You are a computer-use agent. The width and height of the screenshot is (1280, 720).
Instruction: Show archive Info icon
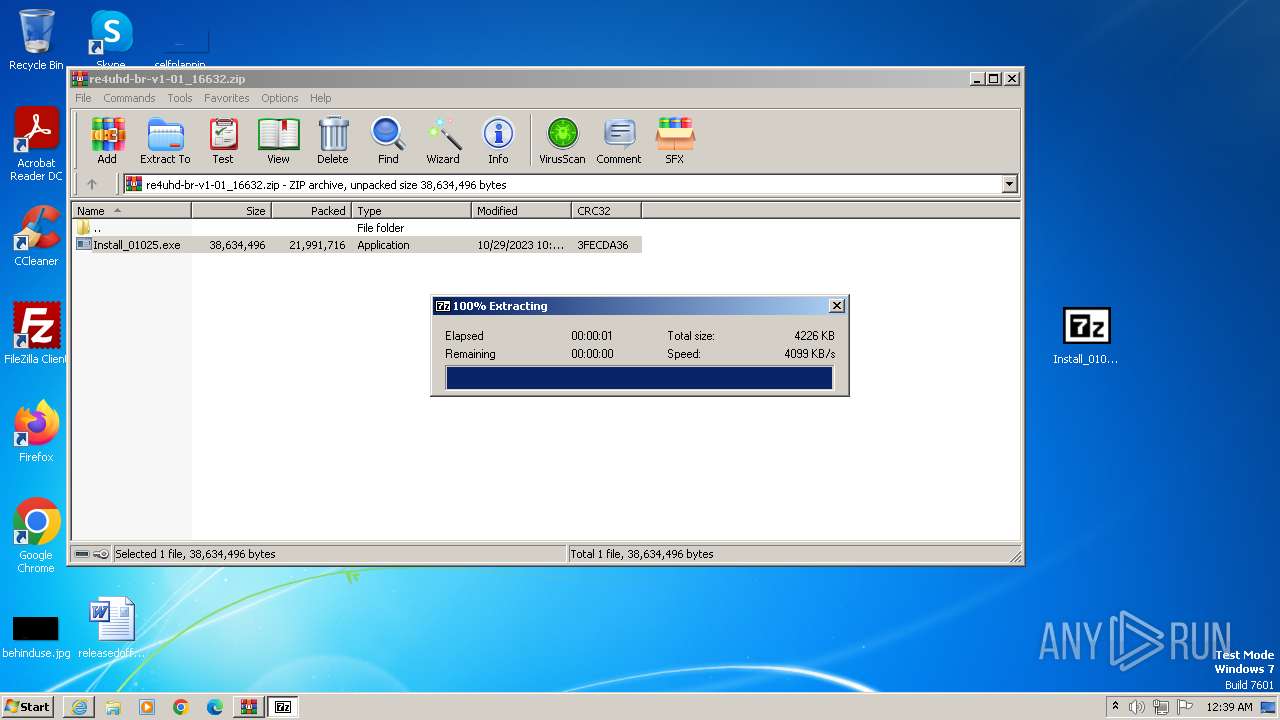[498, 140]
